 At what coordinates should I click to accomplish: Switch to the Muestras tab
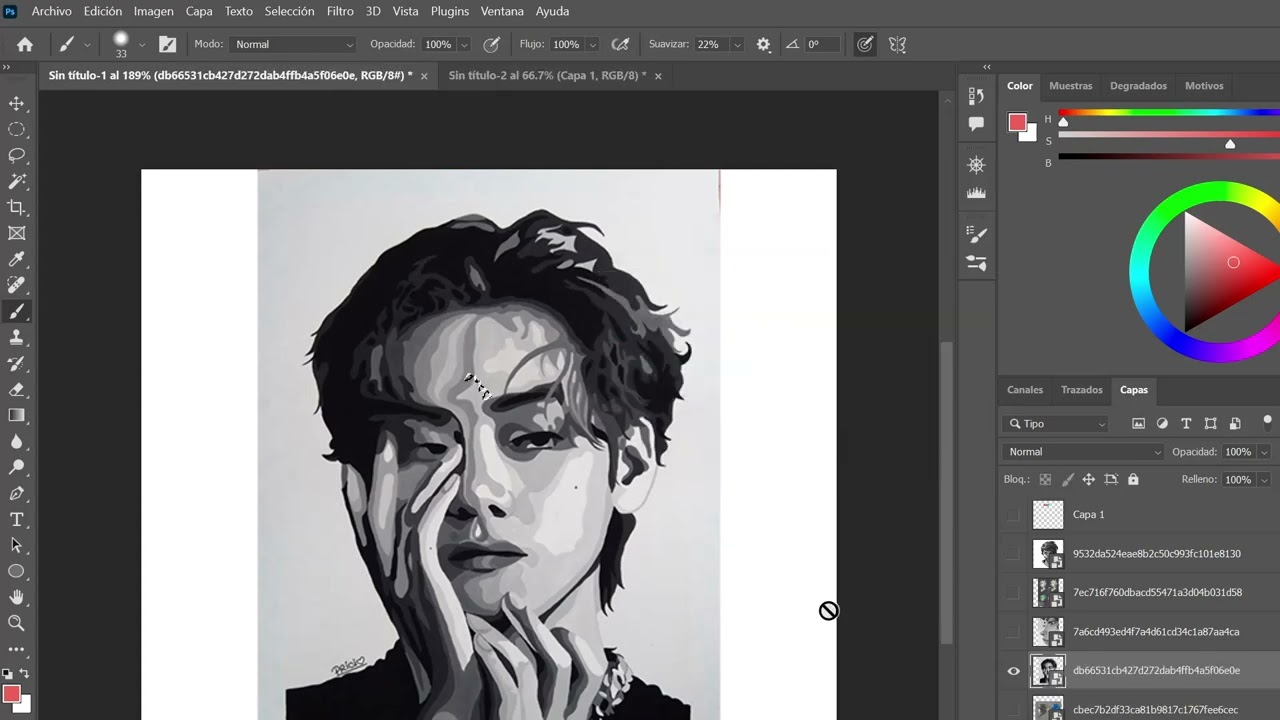(1071, 86)
